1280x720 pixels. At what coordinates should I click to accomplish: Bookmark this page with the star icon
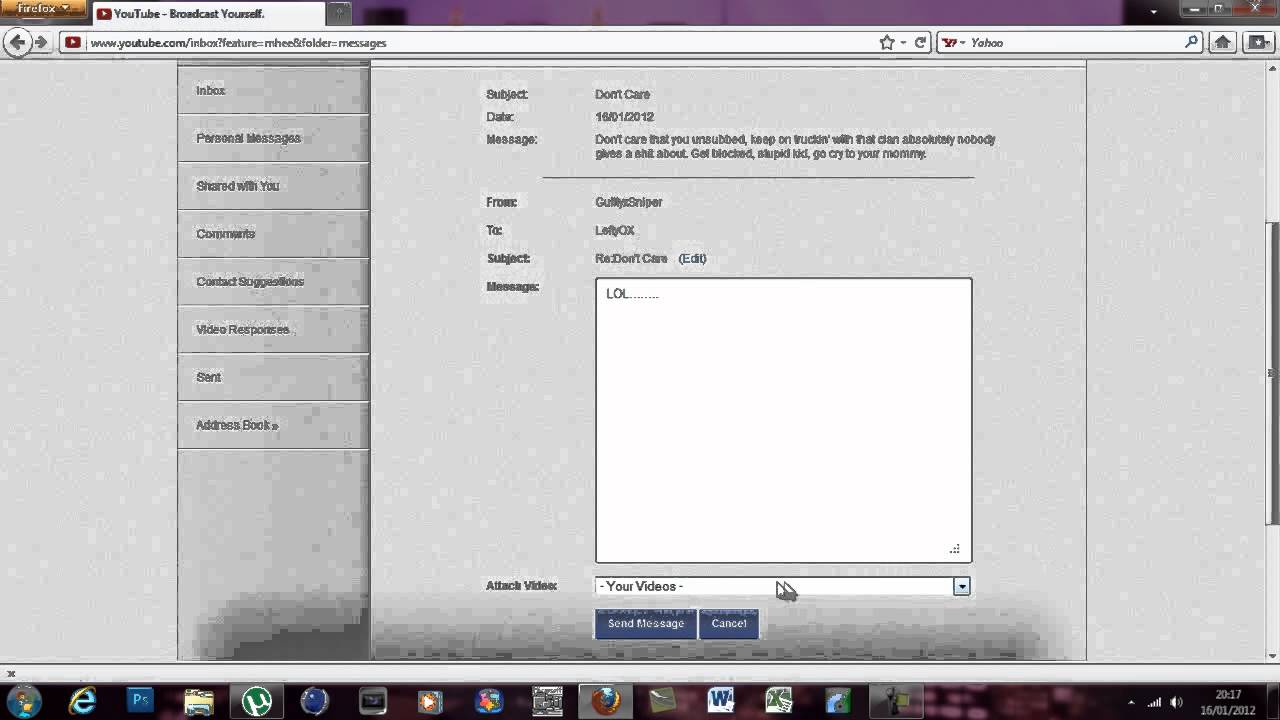pos(886,42)
